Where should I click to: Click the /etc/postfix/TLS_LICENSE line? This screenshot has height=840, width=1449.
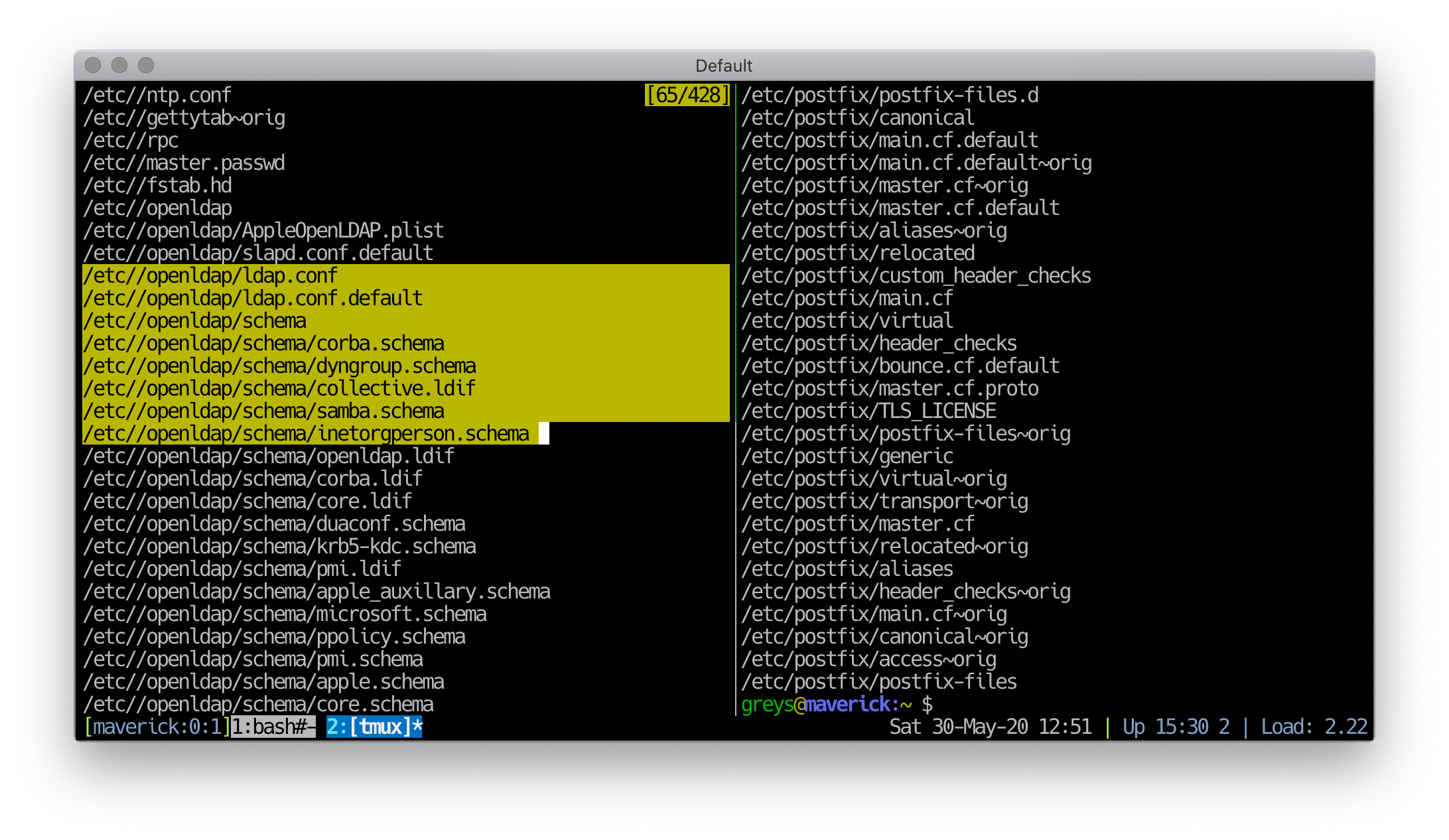(868, 411)
